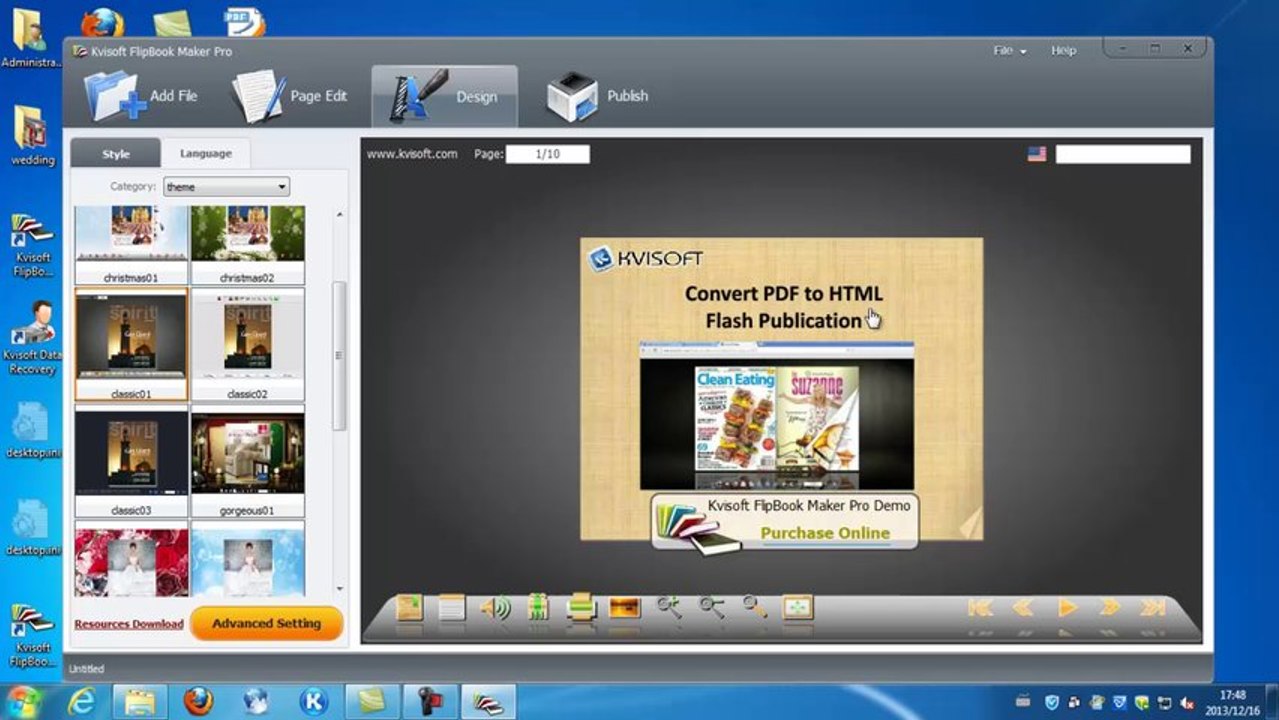The height and width of the screenshot is (720, 1279).
Task: Open the File menu
Action: coord(1009,50)
